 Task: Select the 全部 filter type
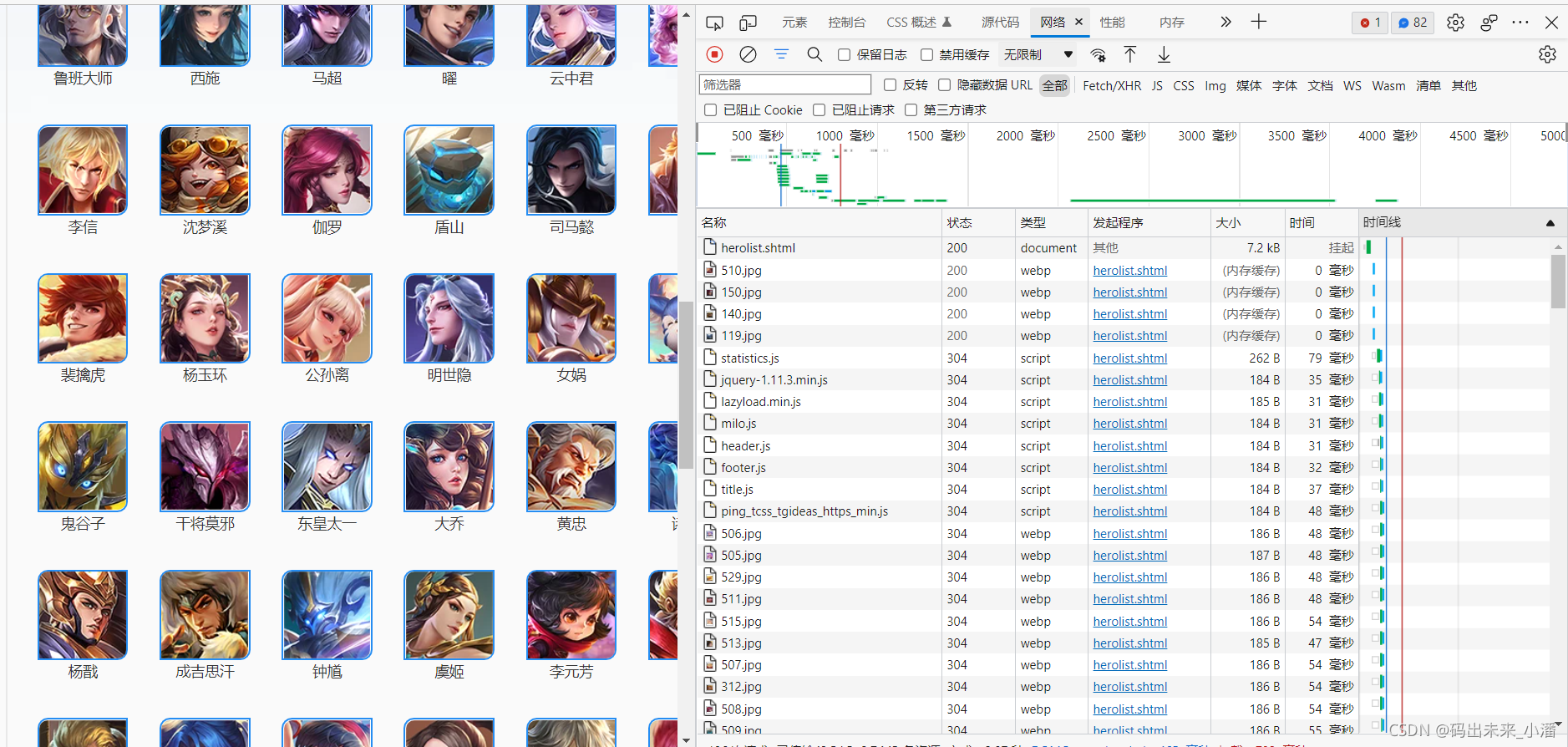coord(1055,85)
